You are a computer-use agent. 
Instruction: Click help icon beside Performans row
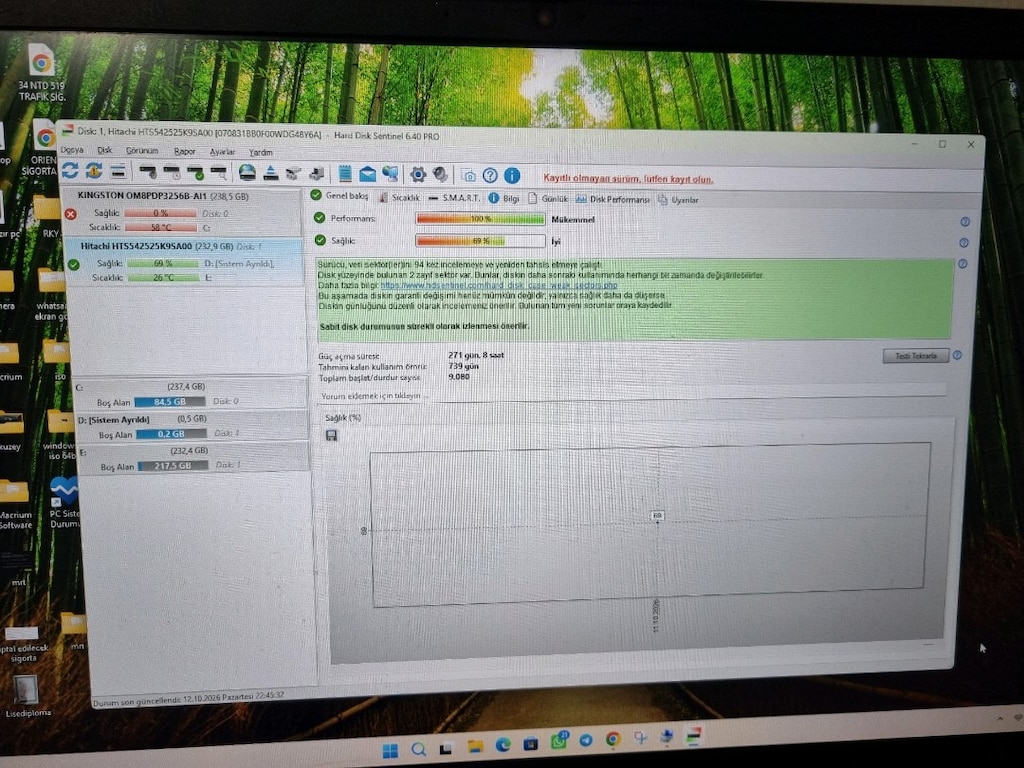click(x=965, y=222)
